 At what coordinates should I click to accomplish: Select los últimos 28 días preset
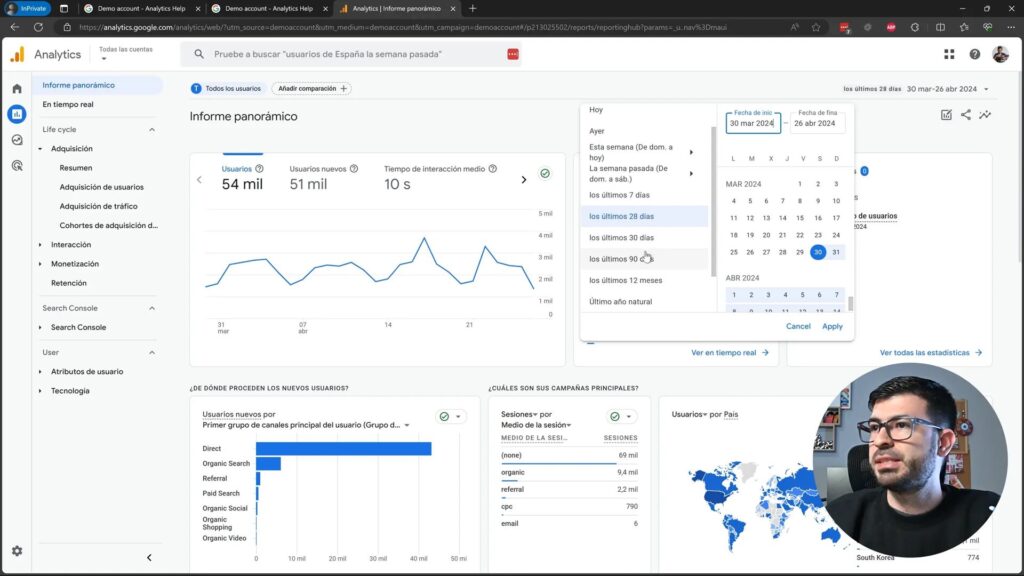coord(644,216)
